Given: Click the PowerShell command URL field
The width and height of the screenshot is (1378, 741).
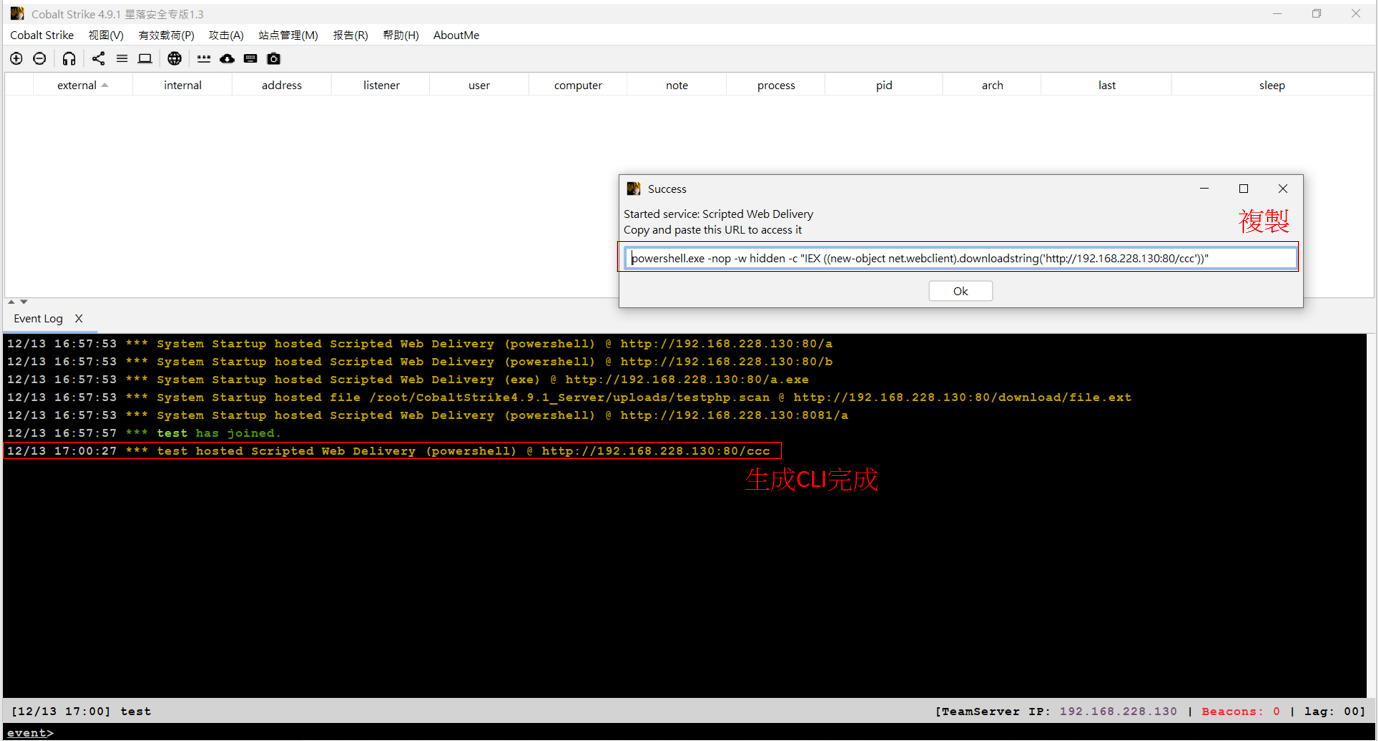Looking at the screenshot, I should [961, 258].
